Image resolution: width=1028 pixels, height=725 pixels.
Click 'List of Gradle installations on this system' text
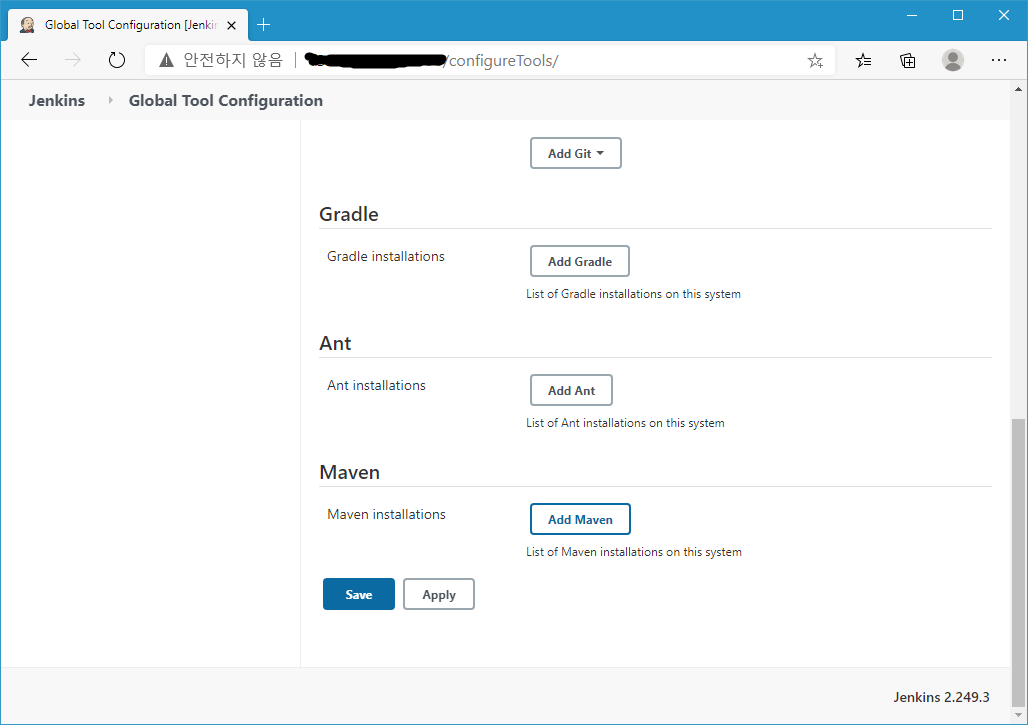(633, 294)
